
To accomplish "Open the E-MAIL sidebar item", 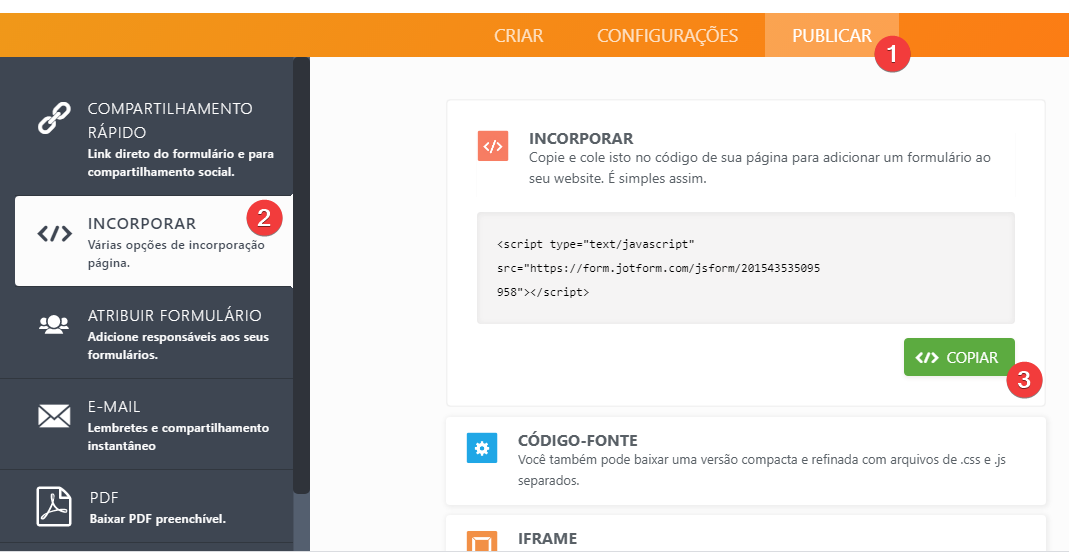I will [147, 425].
